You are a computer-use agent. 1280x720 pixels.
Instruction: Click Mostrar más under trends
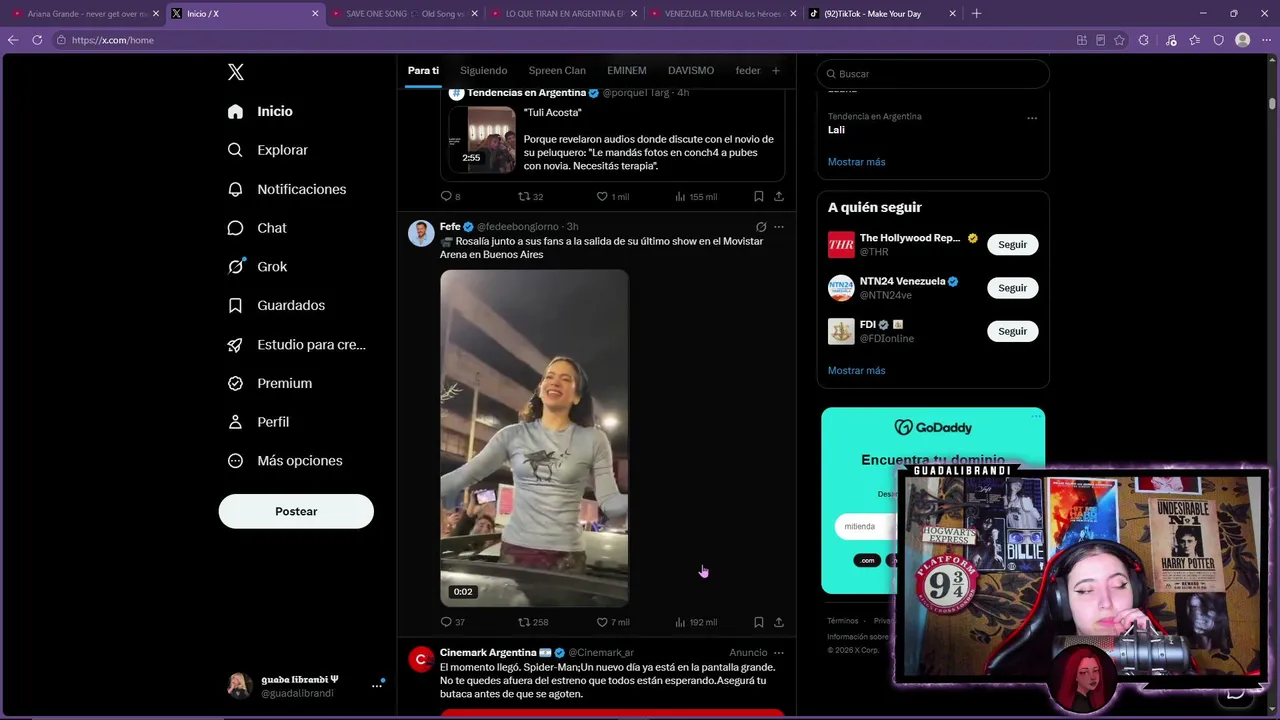(x=856, y=162)
